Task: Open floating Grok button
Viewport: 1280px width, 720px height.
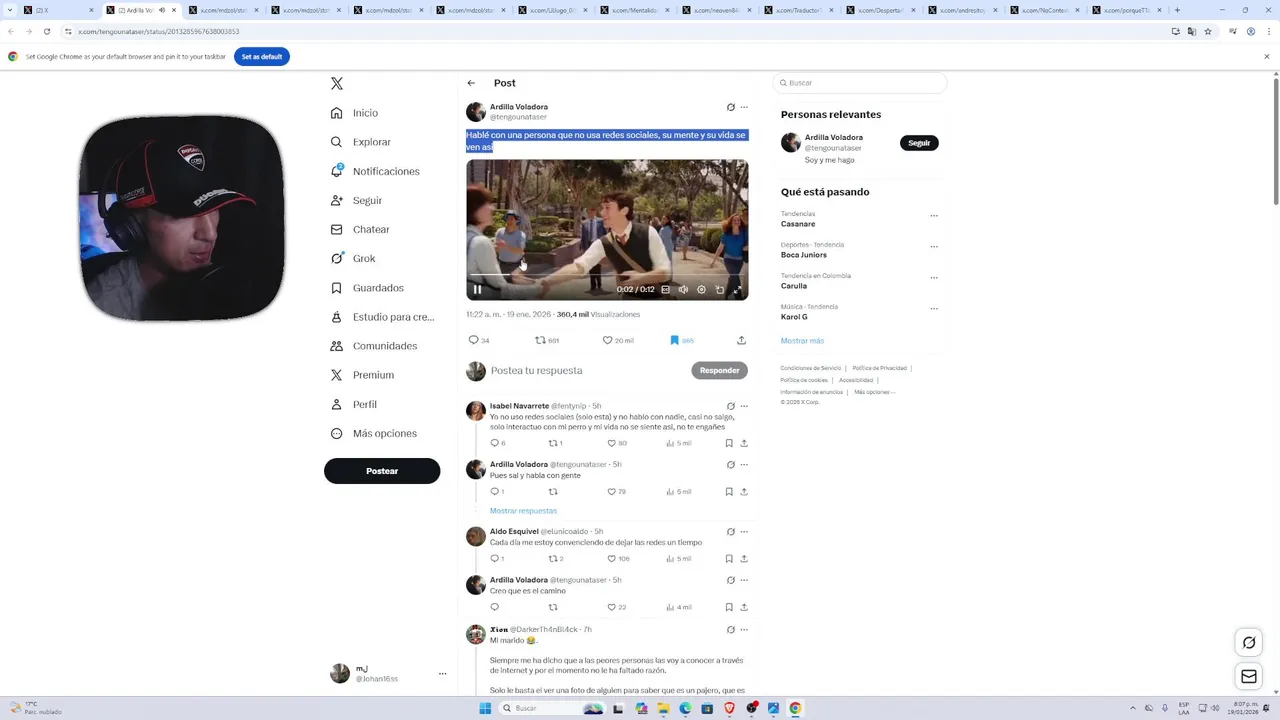Action: (x=1249, y=643)
